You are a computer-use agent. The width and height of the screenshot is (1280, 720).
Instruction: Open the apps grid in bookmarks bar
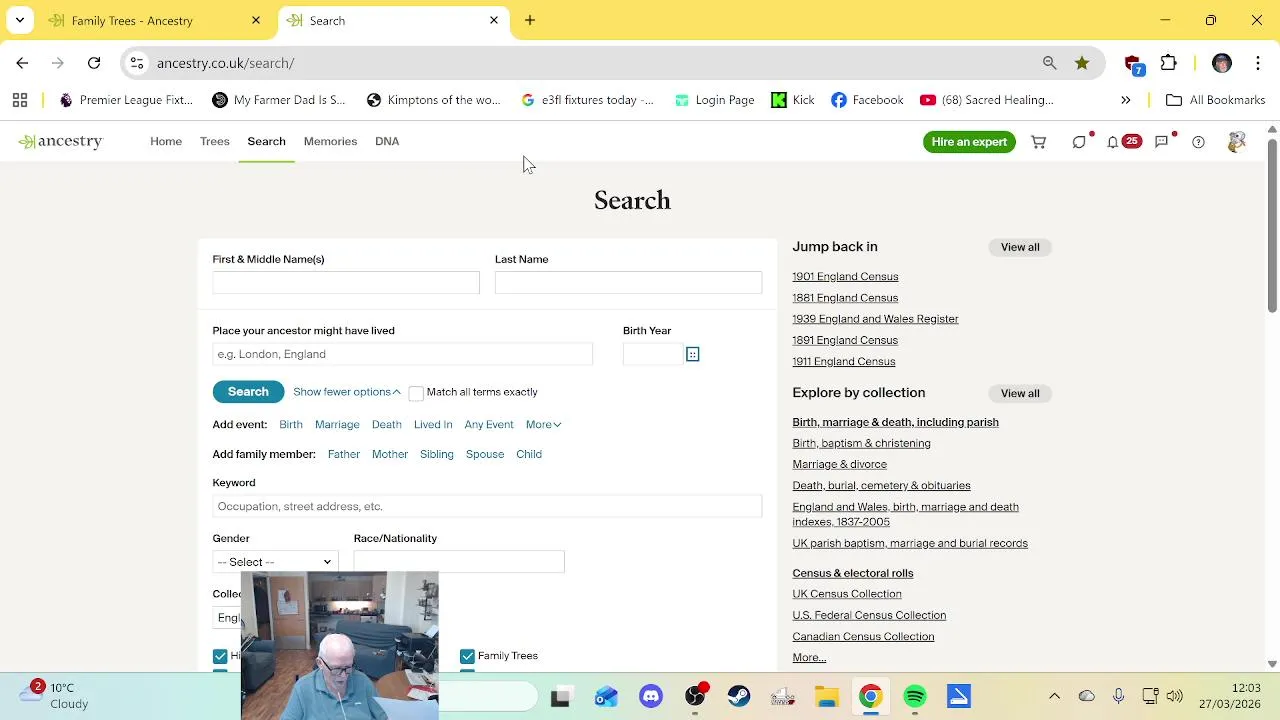[19, 100]
